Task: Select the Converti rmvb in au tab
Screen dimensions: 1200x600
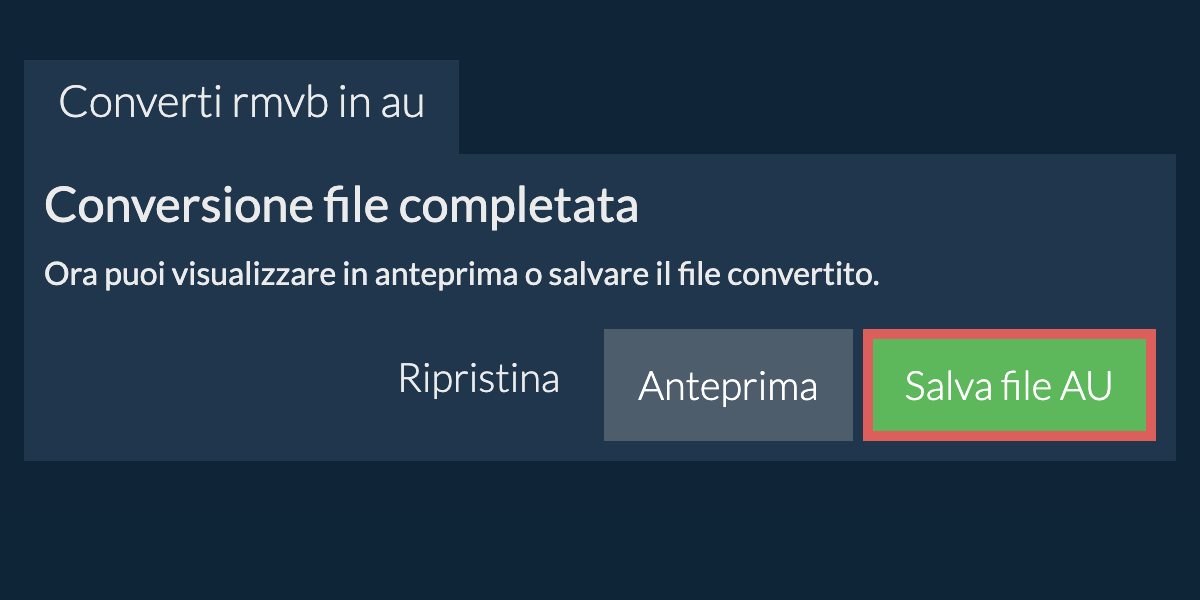Action: [x=241, y=104]
